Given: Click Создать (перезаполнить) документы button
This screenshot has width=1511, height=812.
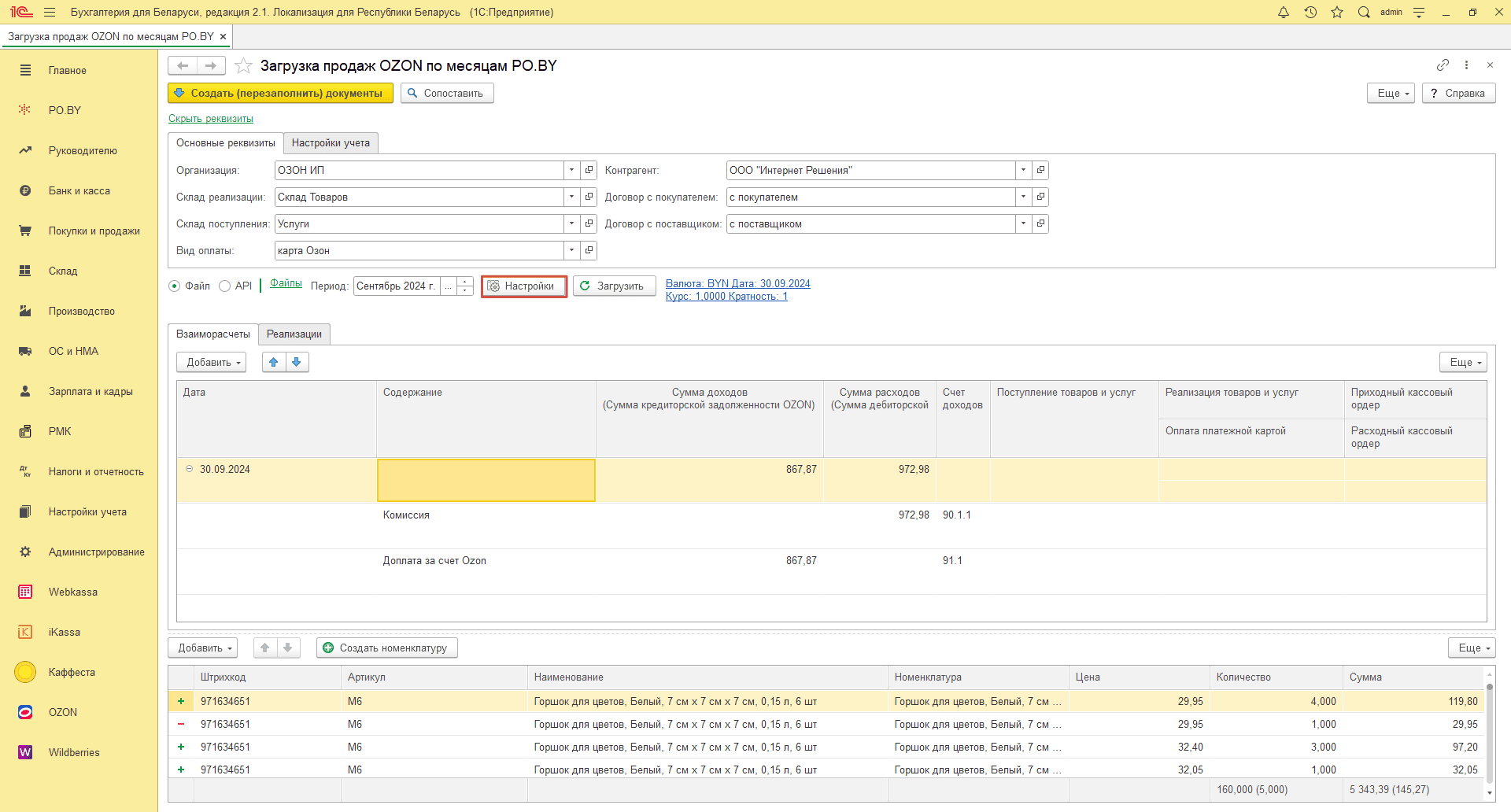Looking at the screenshot, I should (280, 93).
